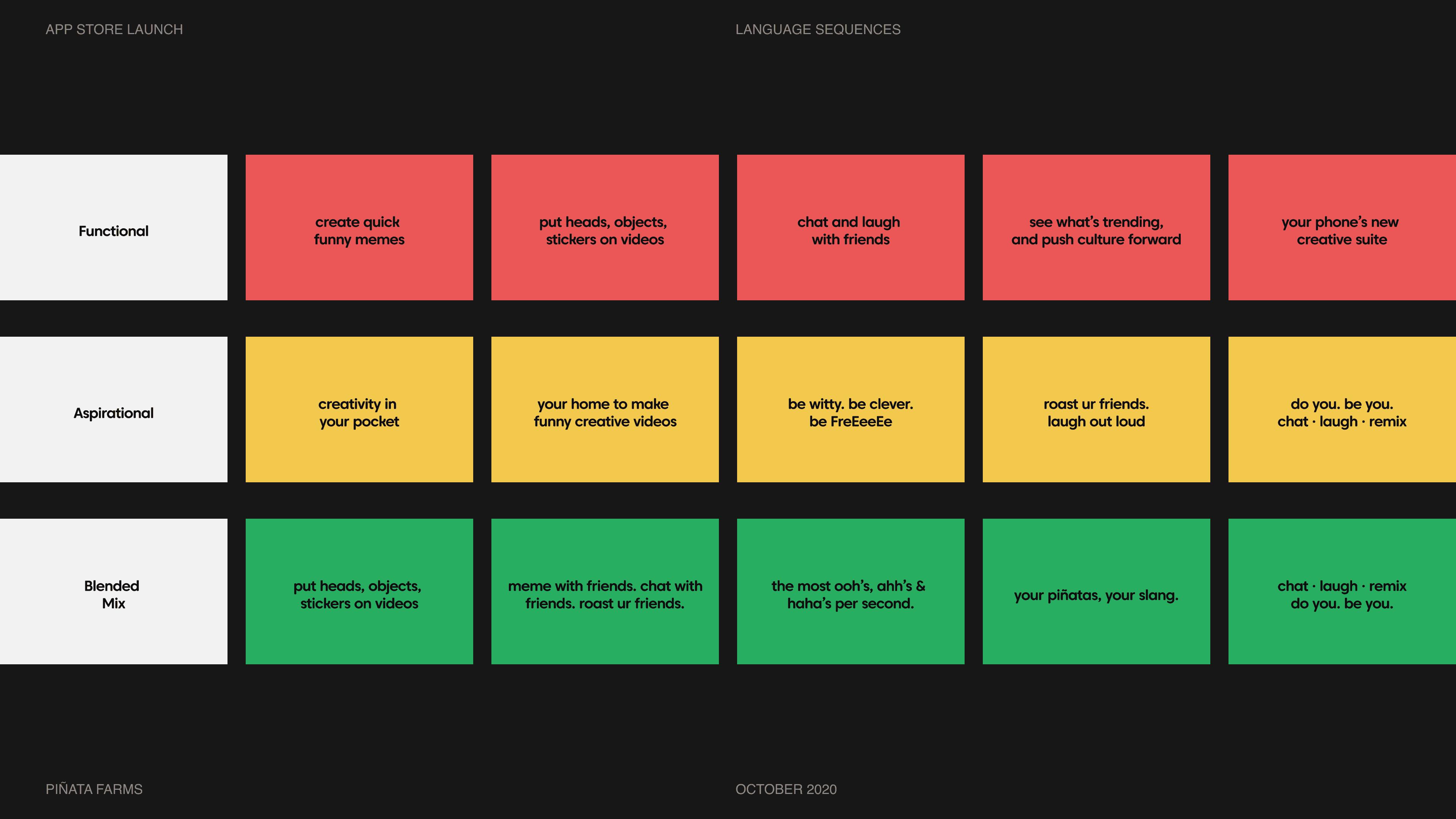Select the PIÑATA FARMS menu item
This screenshot has height=819, width=1456.
tap(94, 789)
